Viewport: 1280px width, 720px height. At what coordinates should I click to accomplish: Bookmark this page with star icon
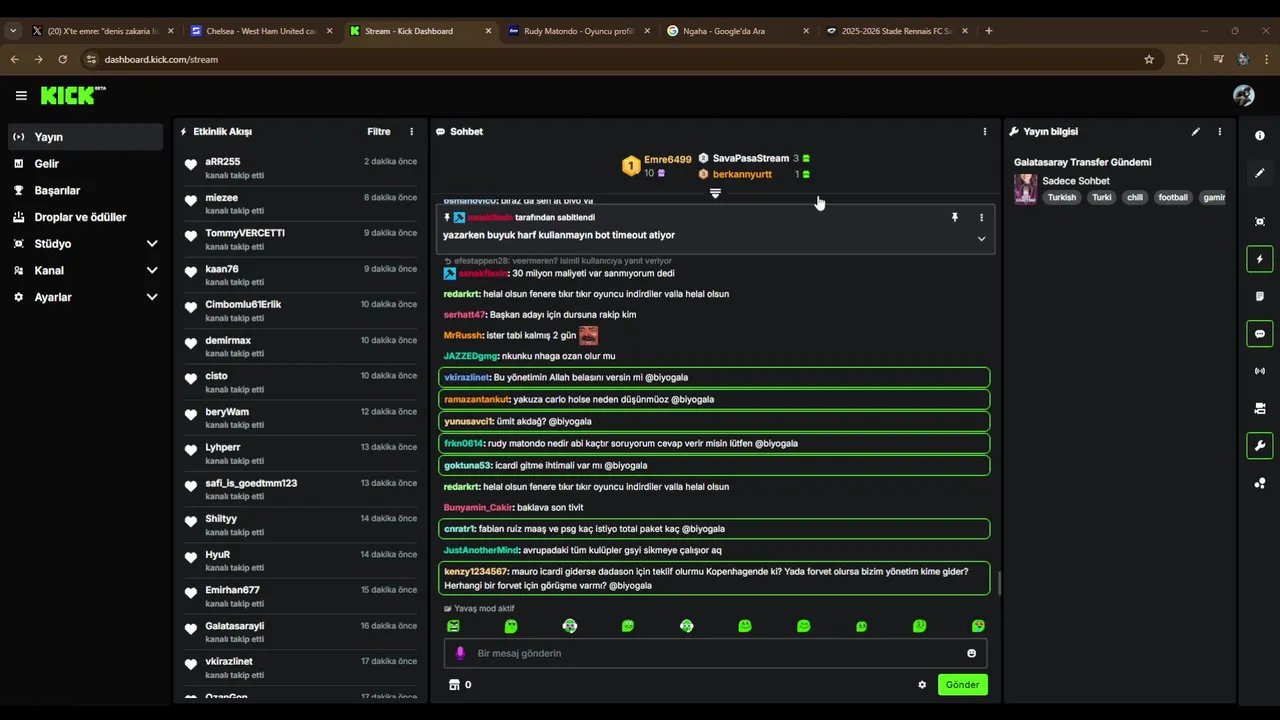pyautogui.click(x=1149, y=59)
